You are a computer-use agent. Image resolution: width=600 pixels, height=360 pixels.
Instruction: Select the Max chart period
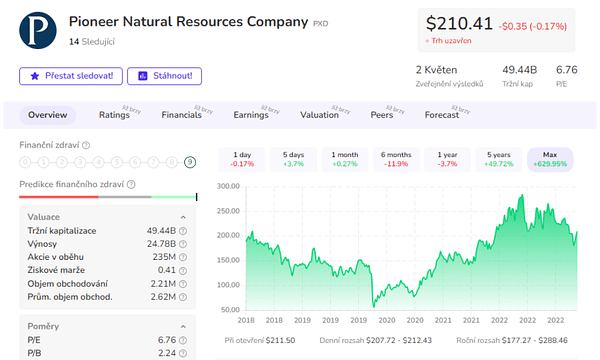550,160
